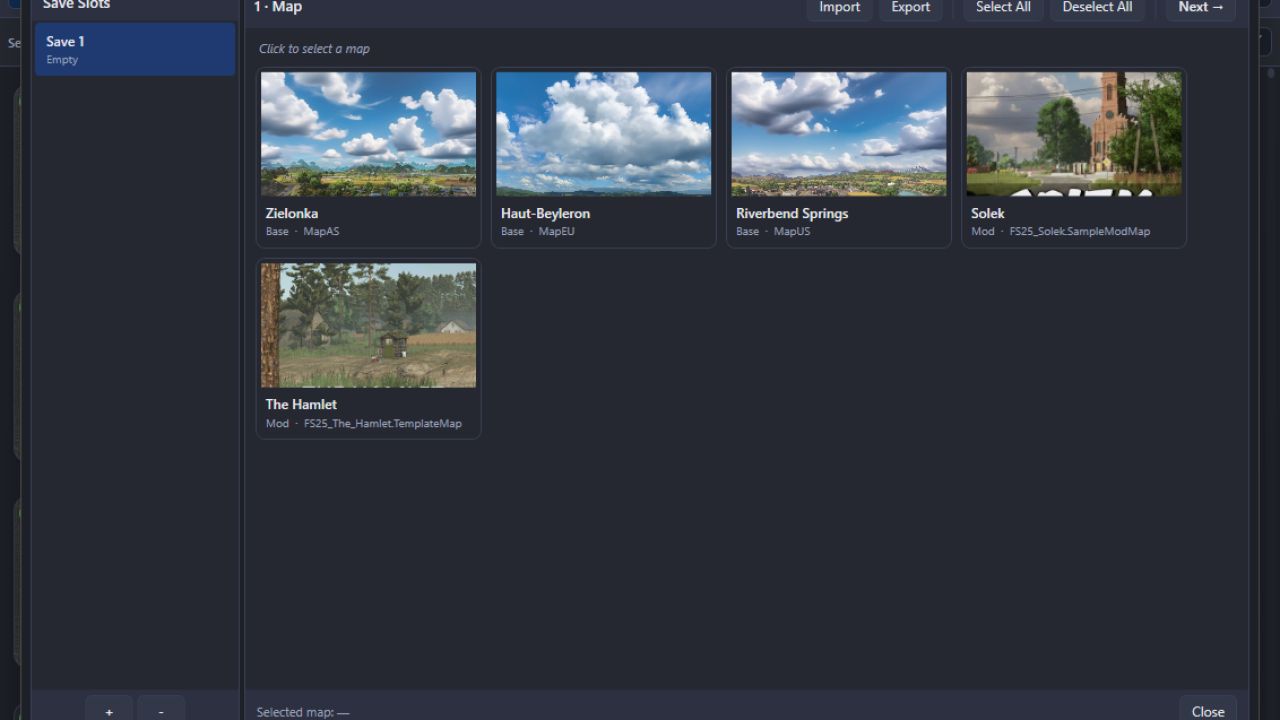Click the Import button
Image resolution: width=1280 pixels, height=720 pixels.
pos(839,7)
